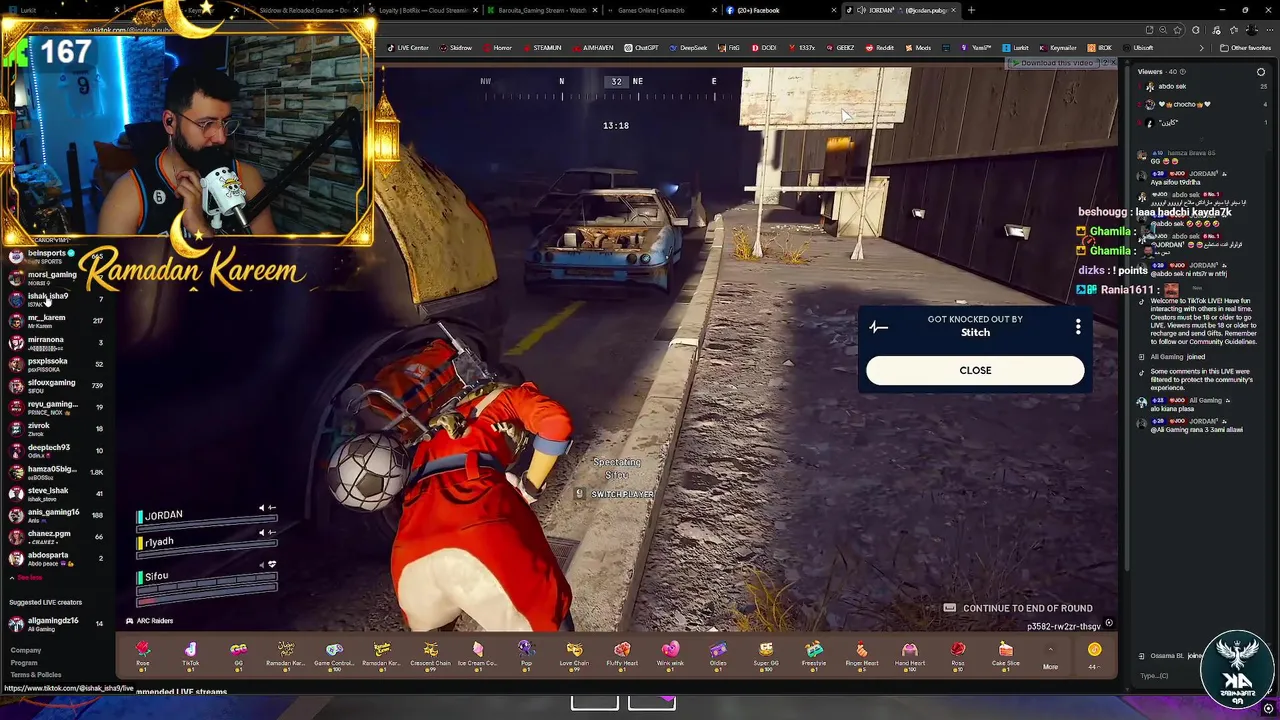Send the GG gift
Viewport: 1280px width, 720px height.
point(238,654)
